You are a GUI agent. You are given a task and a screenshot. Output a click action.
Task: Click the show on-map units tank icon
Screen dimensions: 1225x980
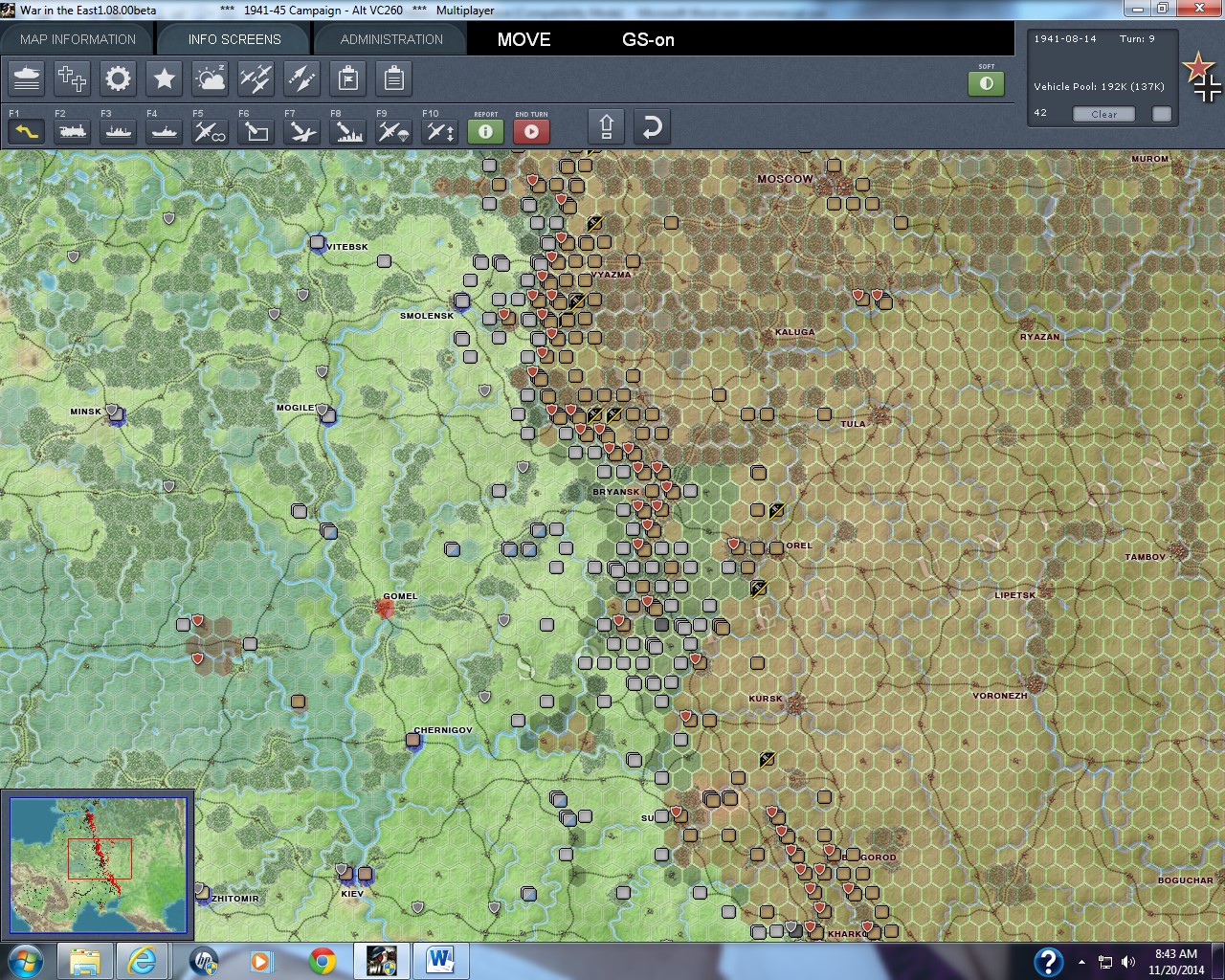(x=27, y=78)
